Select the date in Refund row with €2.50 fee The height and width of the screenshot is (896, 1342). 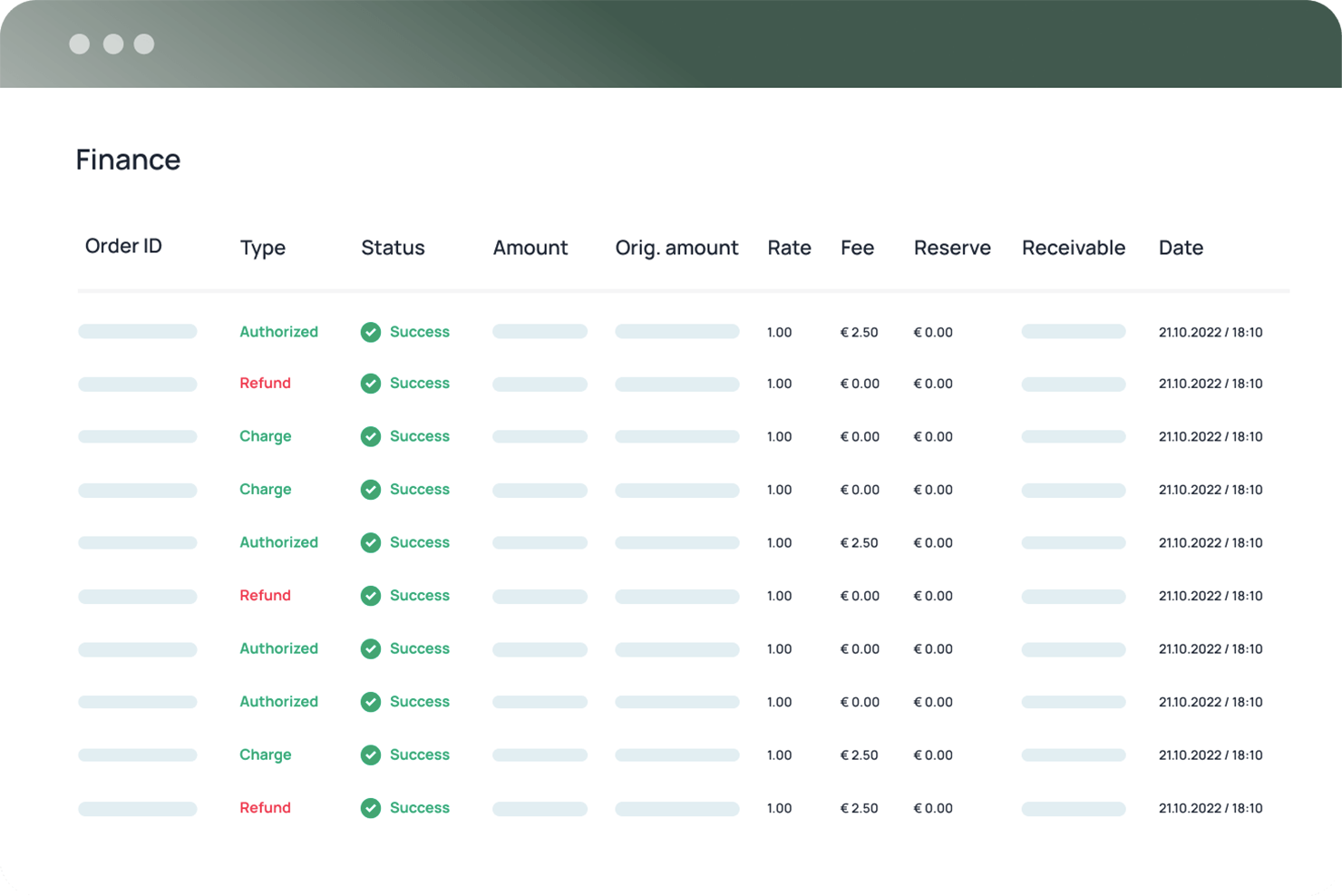coord(1211,808)
